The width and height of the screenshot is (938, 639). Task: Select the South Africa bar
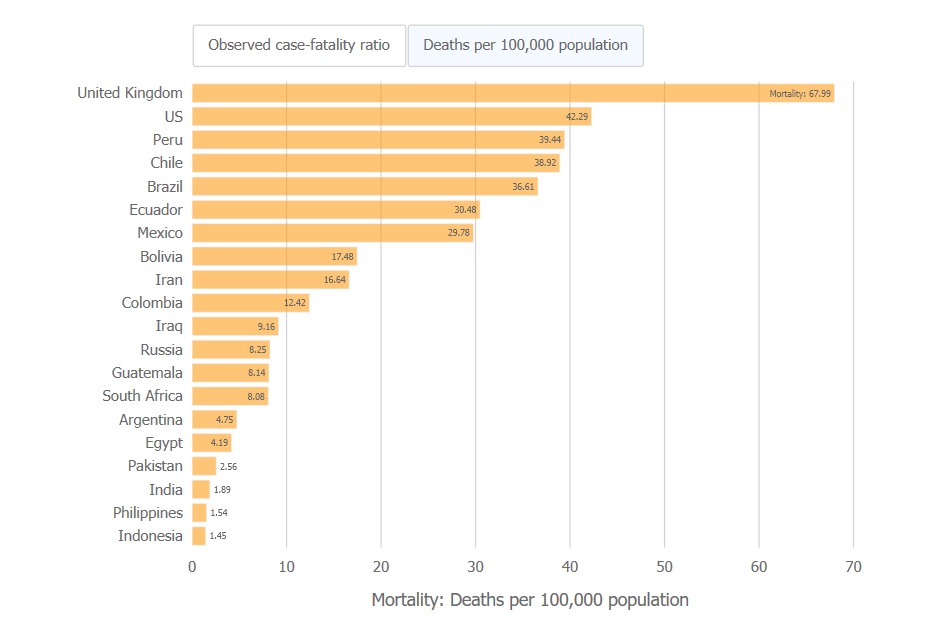click(230, 396)
